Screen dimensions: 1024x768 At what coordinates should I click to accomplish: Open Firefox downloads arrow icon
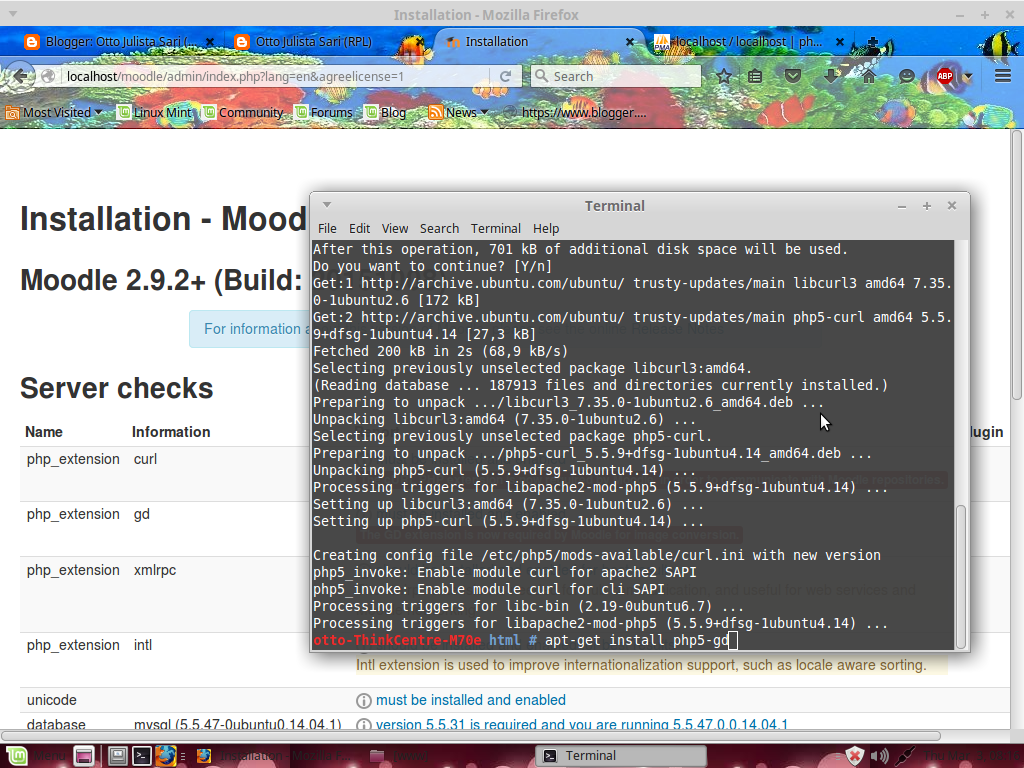831,76
